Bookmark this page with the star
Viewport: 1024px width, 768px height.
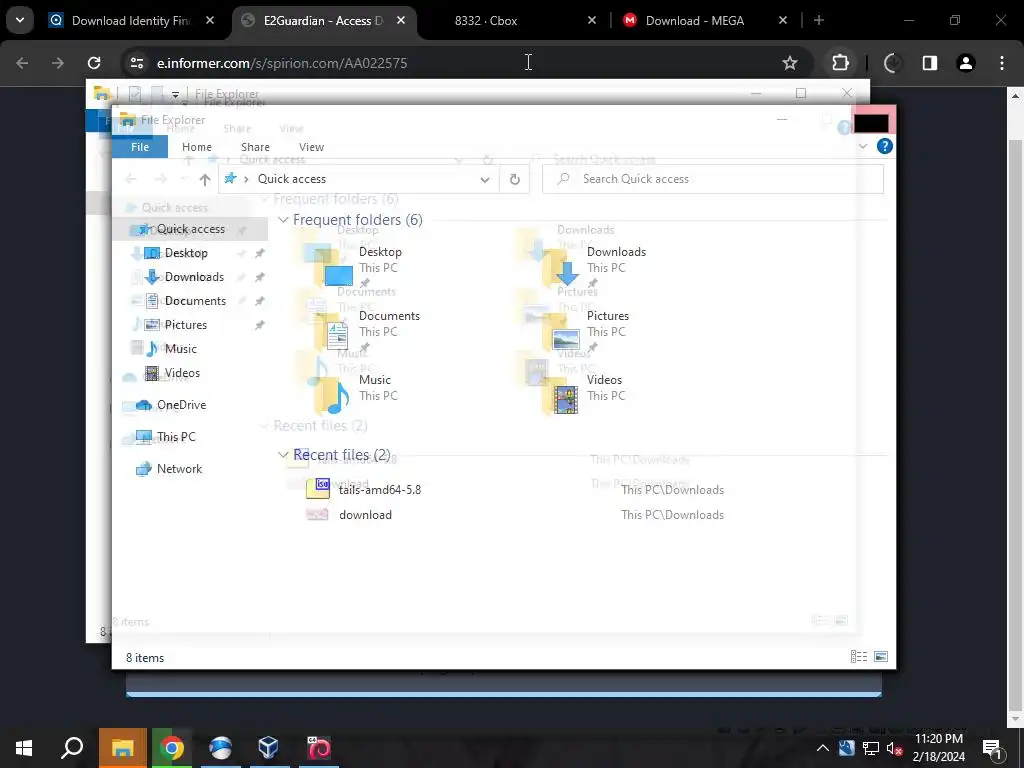click(x=790, y=63)
